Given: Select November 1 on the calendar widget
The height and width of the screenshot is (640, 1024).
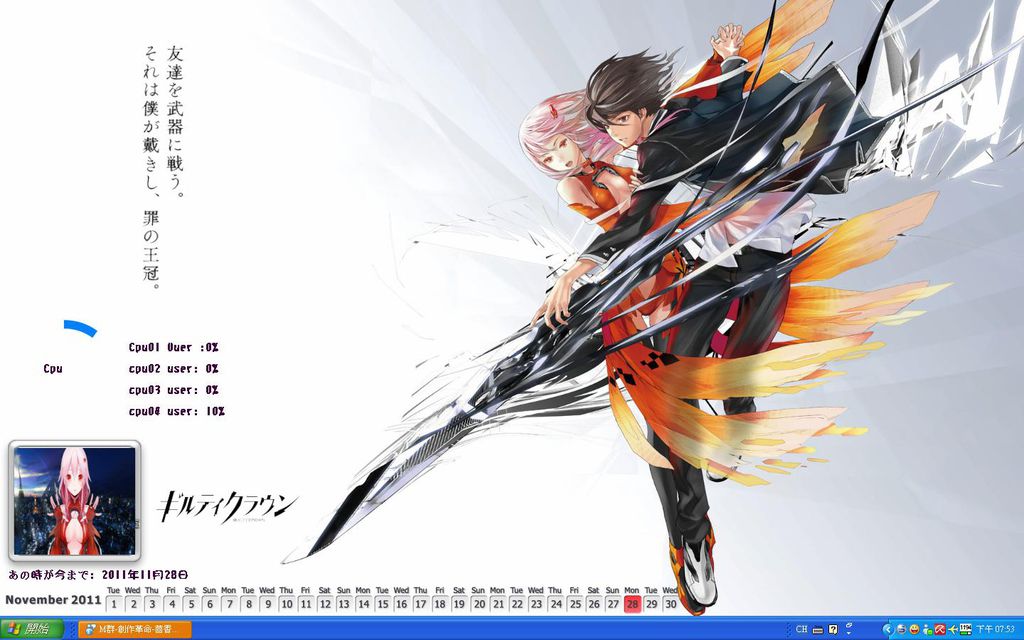Looking at the screenshot, I should pos(116,605).
